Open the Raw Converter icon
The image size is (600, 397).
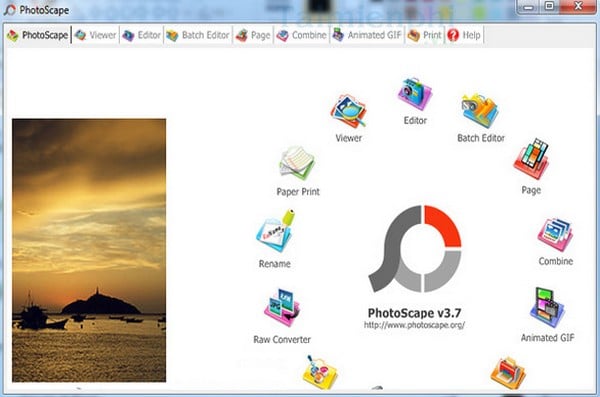pos(282,308)
